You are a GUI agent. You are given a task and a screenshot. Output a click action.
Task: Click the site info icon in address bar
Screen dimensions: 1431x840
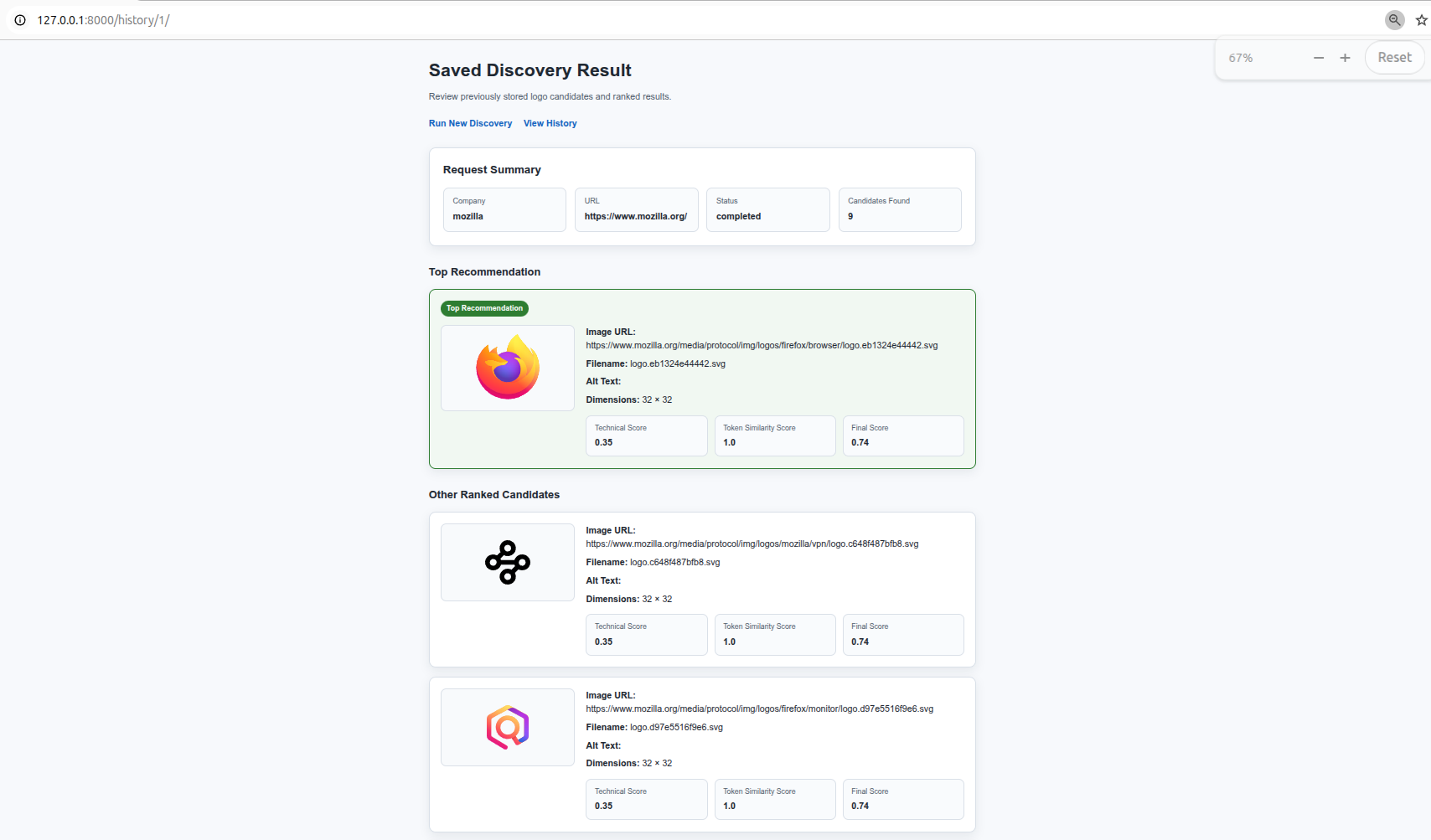coord(20,20)
